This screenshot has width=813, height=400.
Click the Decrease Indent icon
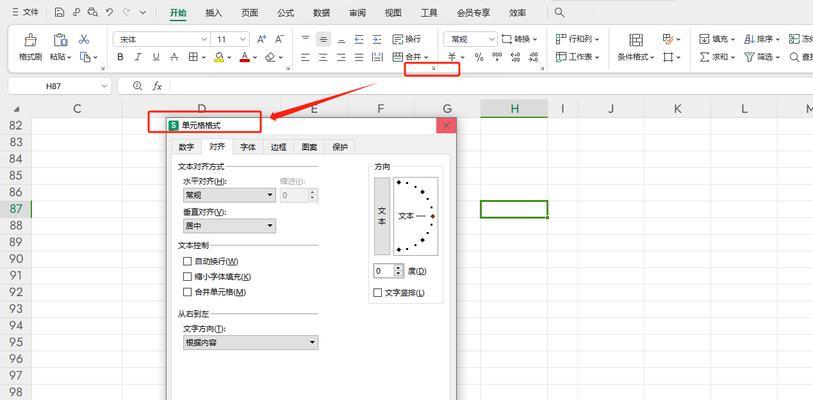tap(359, 39)
